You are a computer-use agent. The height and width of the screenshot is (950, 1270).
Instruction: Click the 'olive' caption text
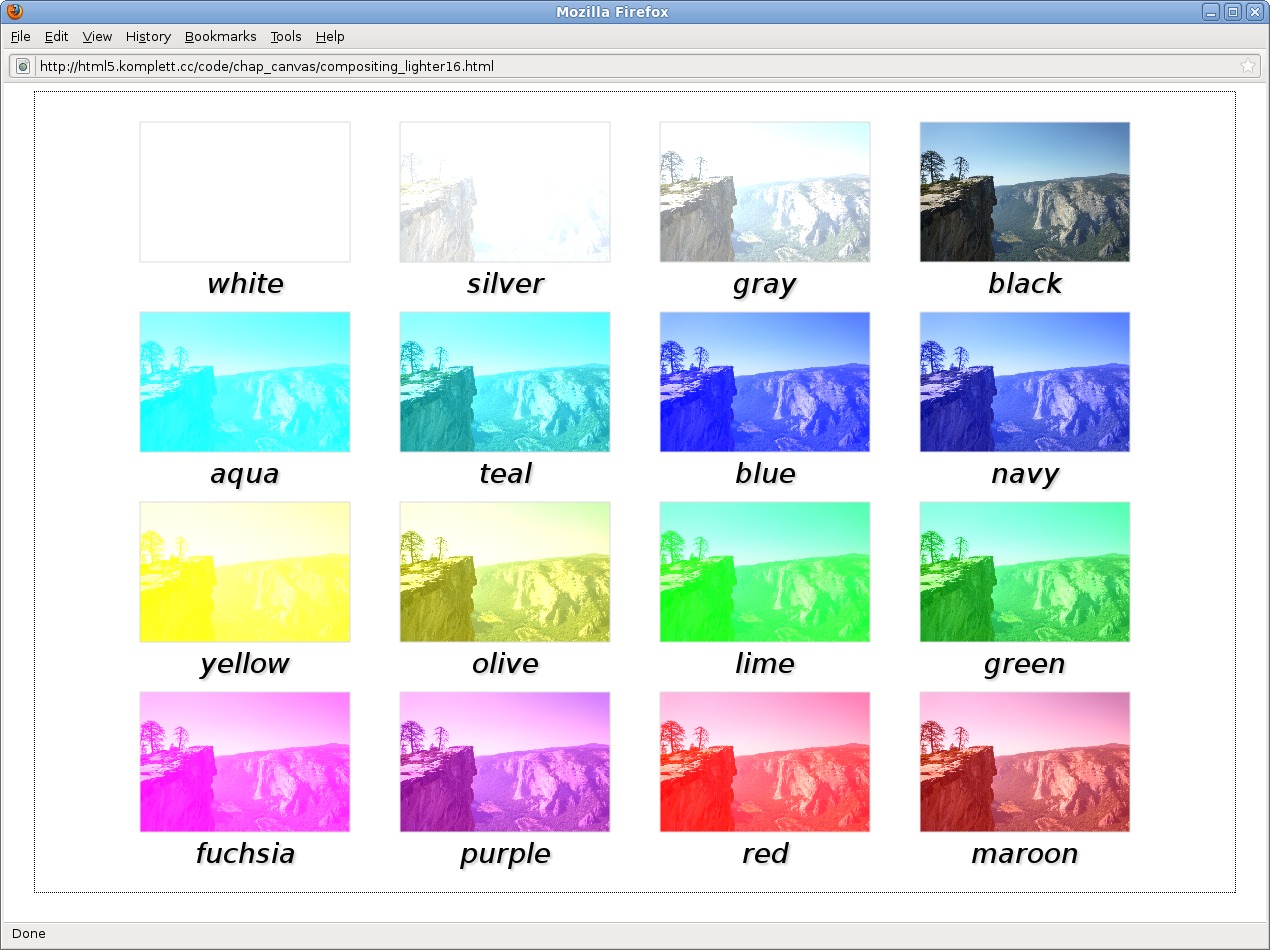pos(505,664)
